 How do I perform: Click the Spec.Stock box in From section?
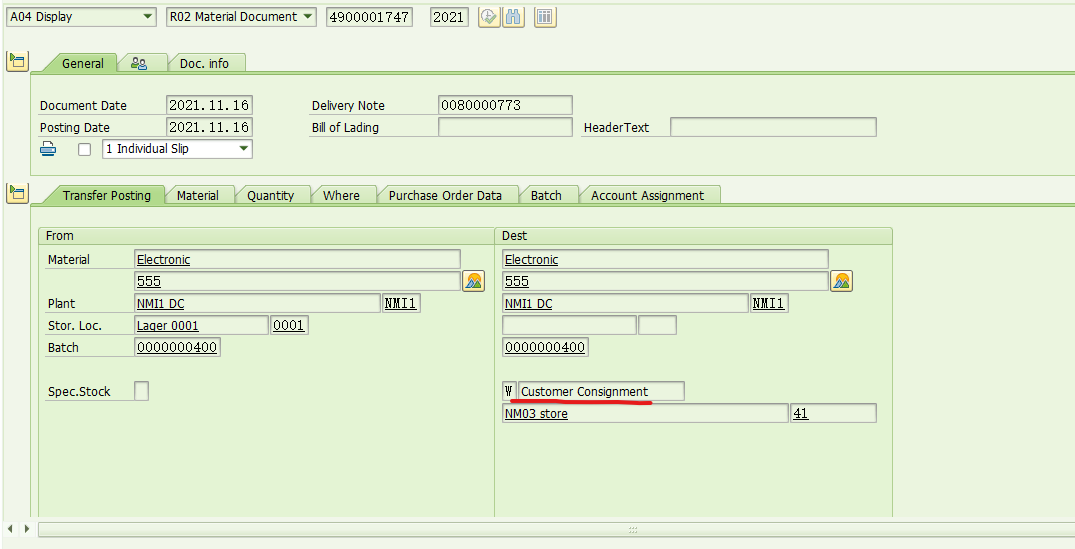point(141,391)
